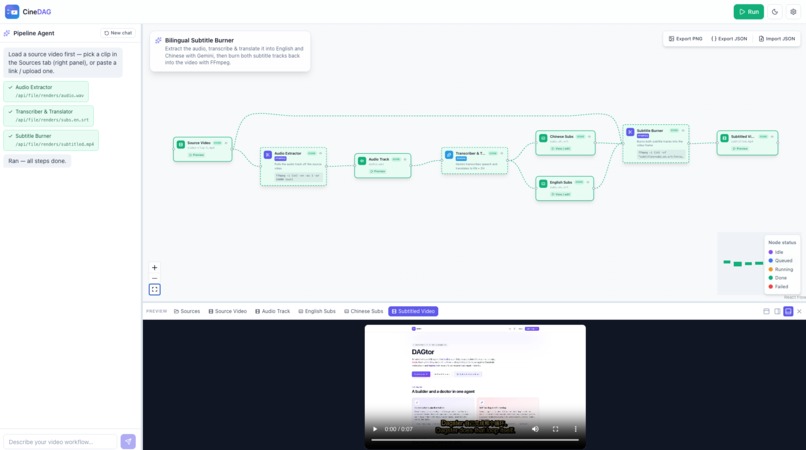Select Audio Extractor node icon

point(268,155)
